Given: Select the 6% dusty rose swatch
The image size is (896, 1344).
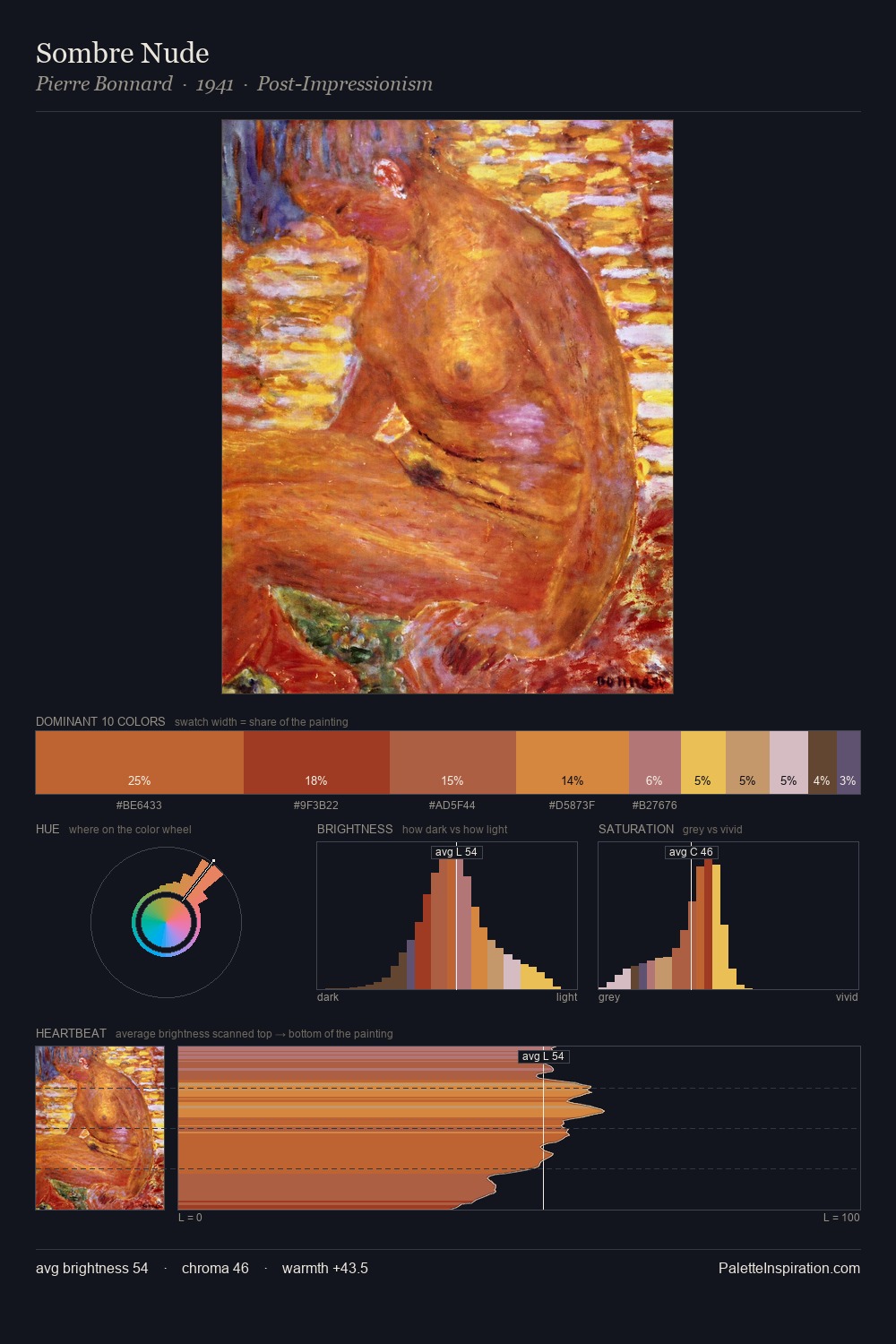Looking at the screenshot, I should [x=655, y=762].
